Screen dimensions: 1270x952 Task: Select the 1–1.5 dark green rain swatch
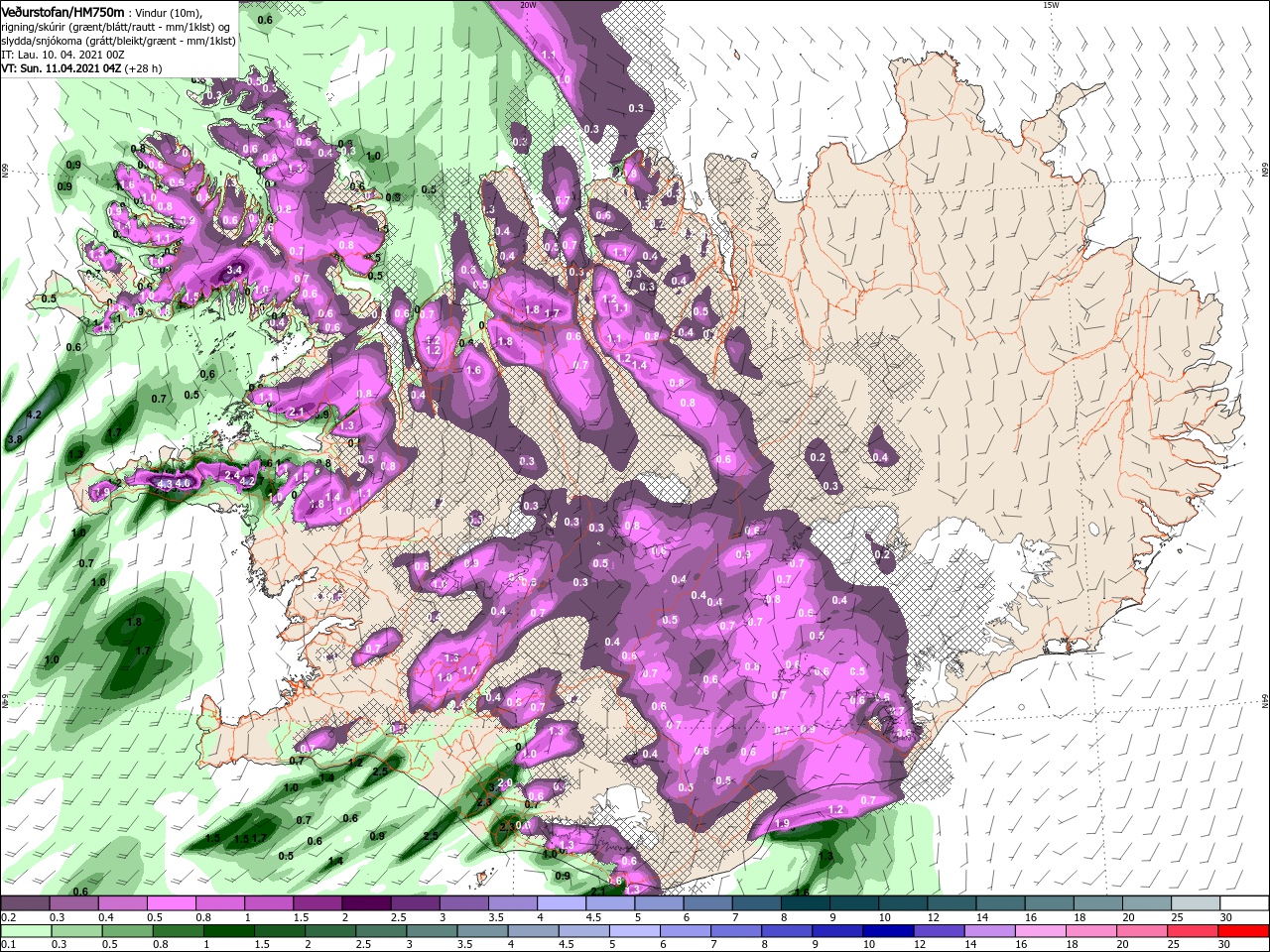(x=227, y=931)
